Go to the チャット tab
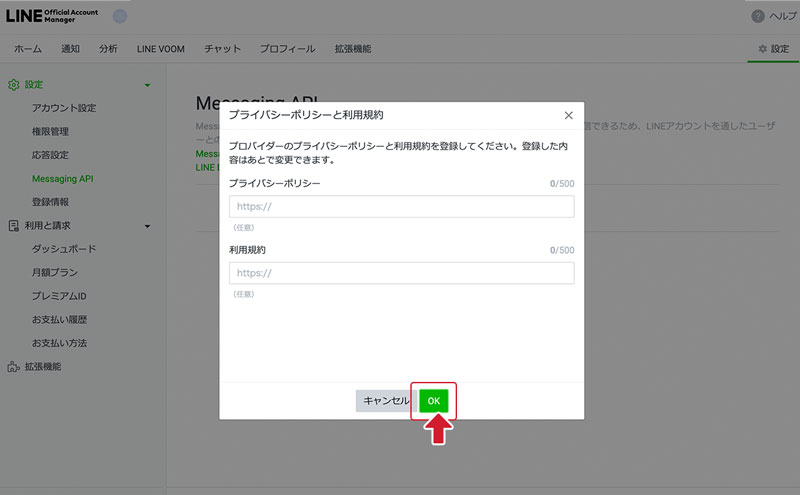Screen dimensions: 800x495 tap(222, 49)
